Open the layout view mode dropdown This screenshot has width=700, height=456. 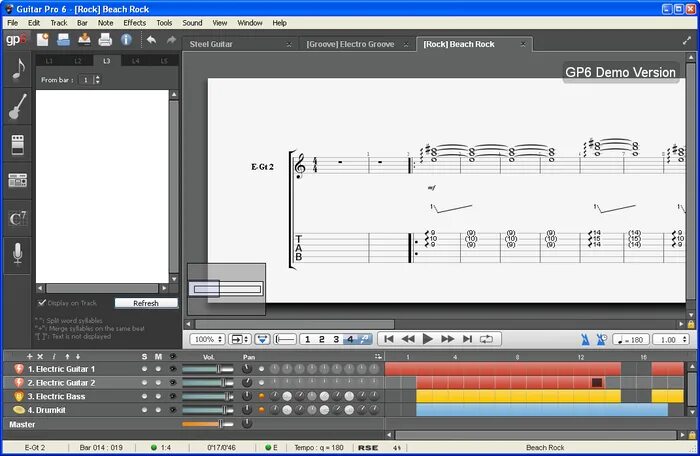click(x=240, y=339)
